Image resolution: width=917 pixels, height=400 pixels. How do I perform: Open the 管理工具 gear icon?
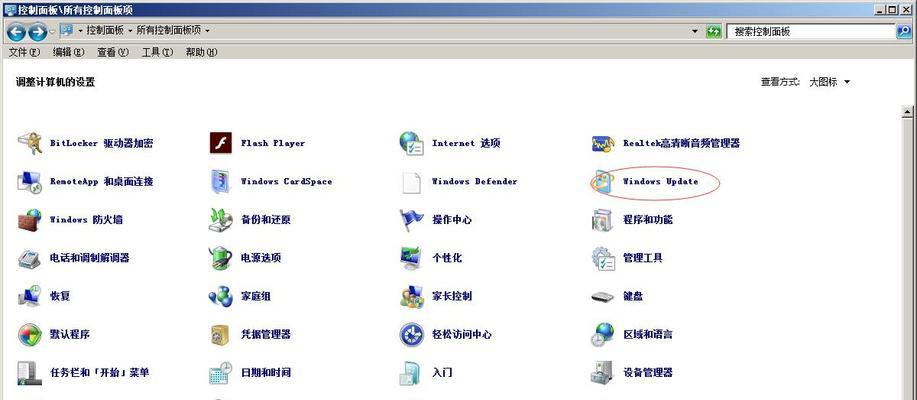(x=603, y=258)
